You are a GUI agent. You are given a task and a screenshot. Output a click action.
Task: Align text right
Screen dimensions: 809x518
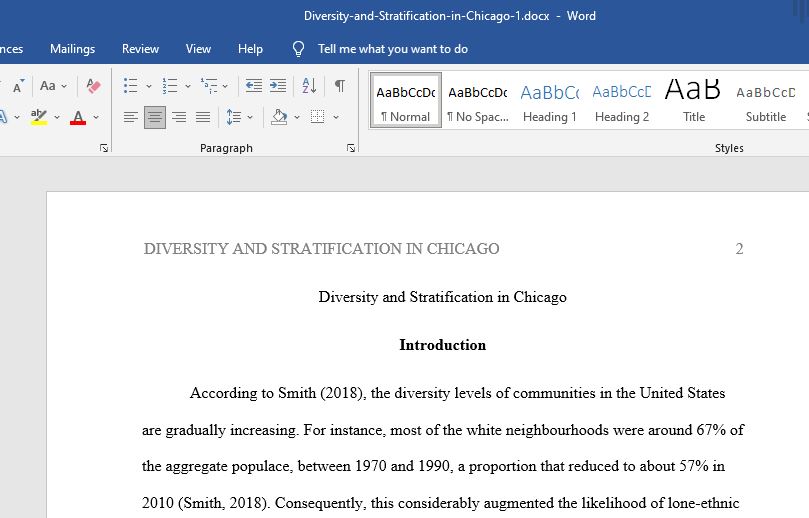tap(179, 118)
